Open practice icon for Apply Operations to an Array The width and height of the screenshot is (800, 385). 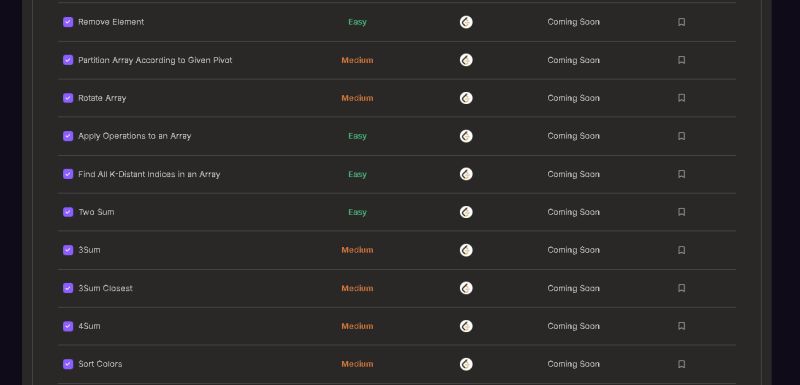pyautogui.click(x=466, y=136)
